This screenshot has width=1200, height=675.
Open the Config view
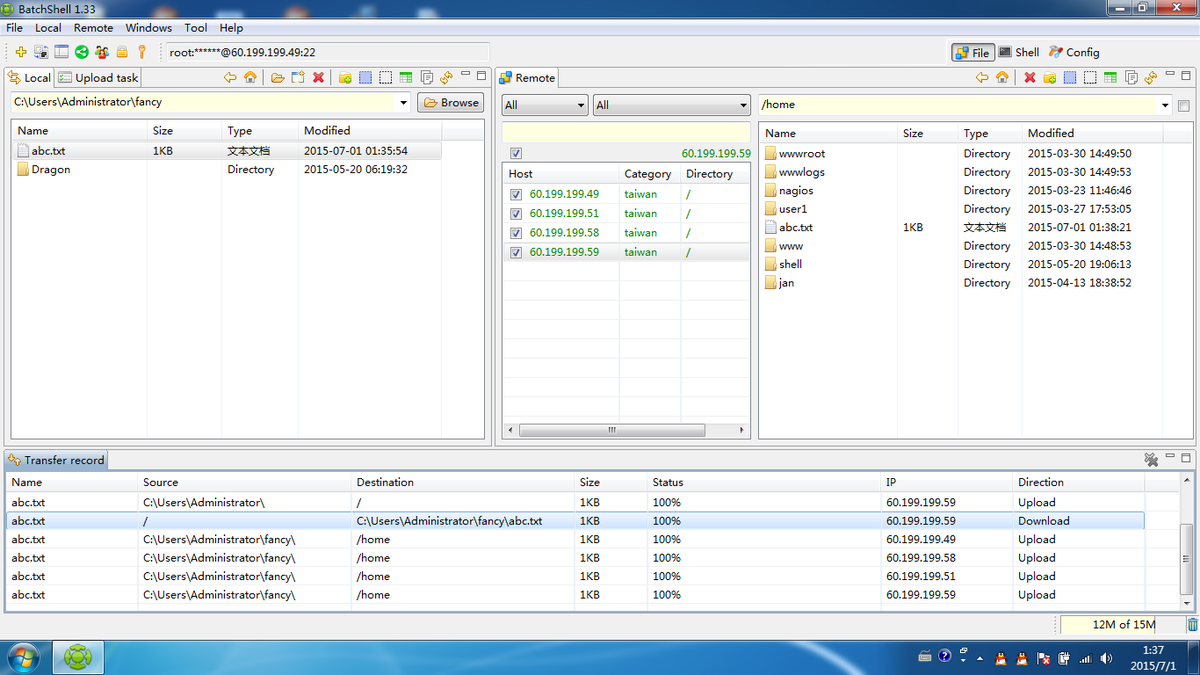(x=1074, y=52)
